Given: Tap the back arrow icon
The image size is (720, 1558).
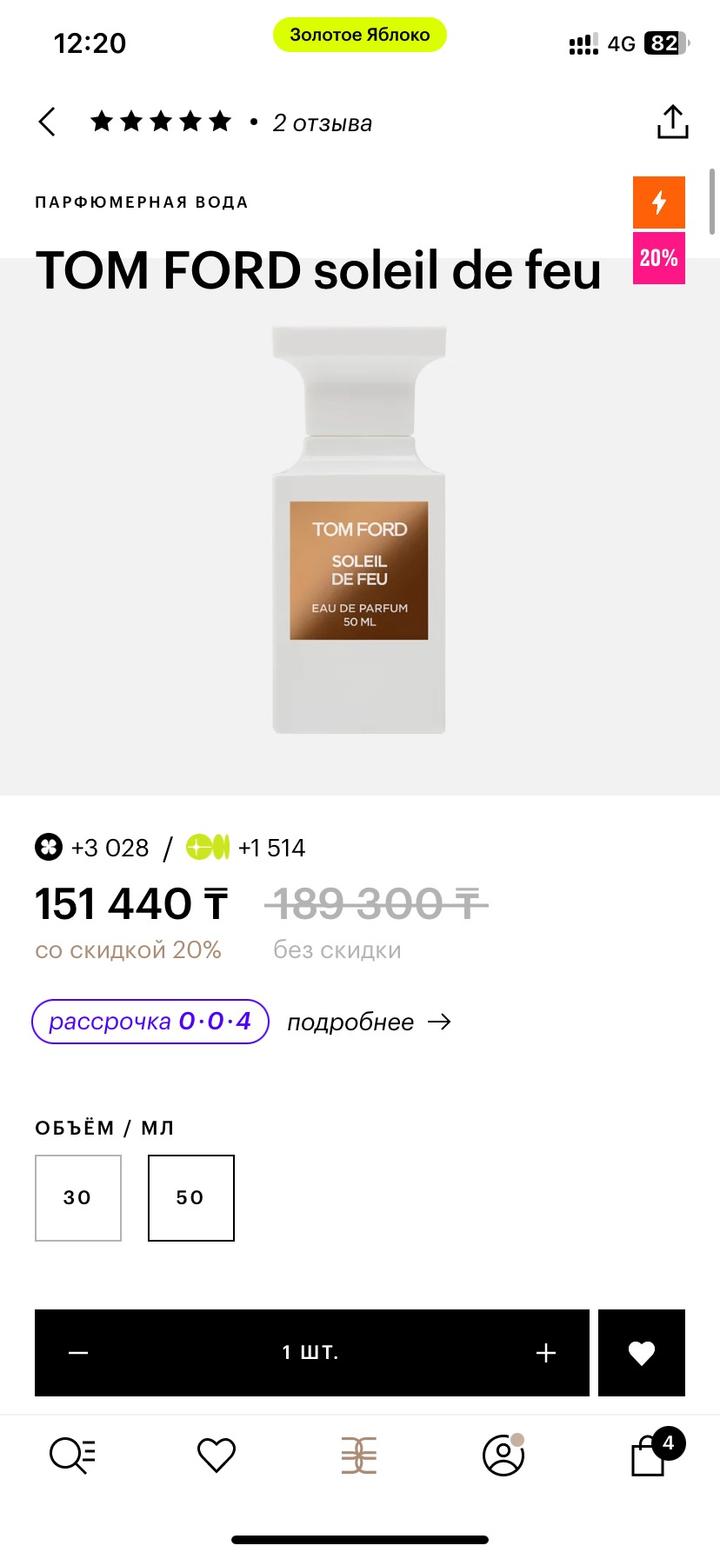Looking at the screenshot, I should coord(47,122).
